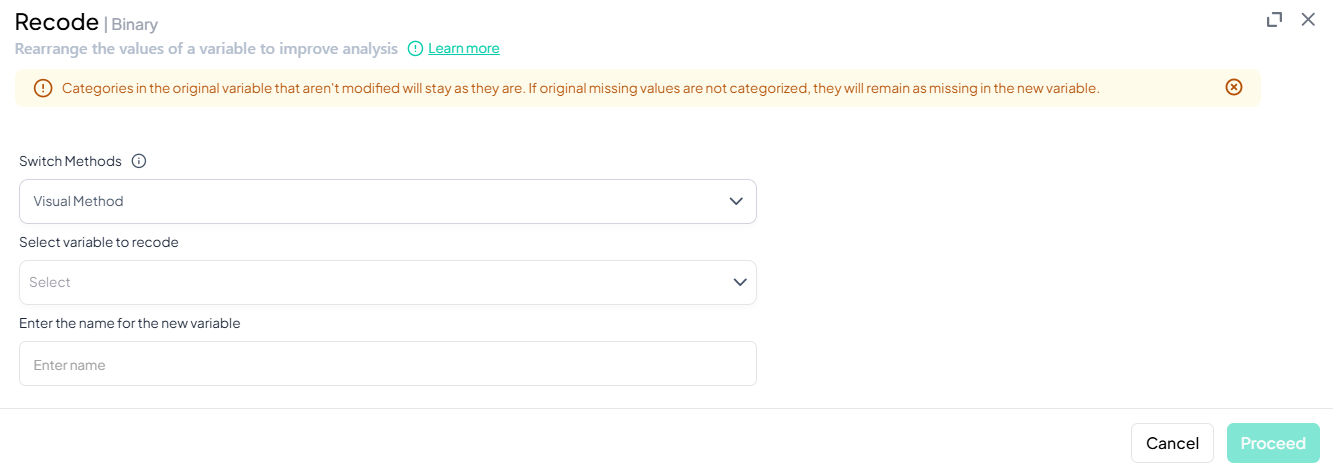
Task: Open the Learn more link
Action: click(464, 48)
